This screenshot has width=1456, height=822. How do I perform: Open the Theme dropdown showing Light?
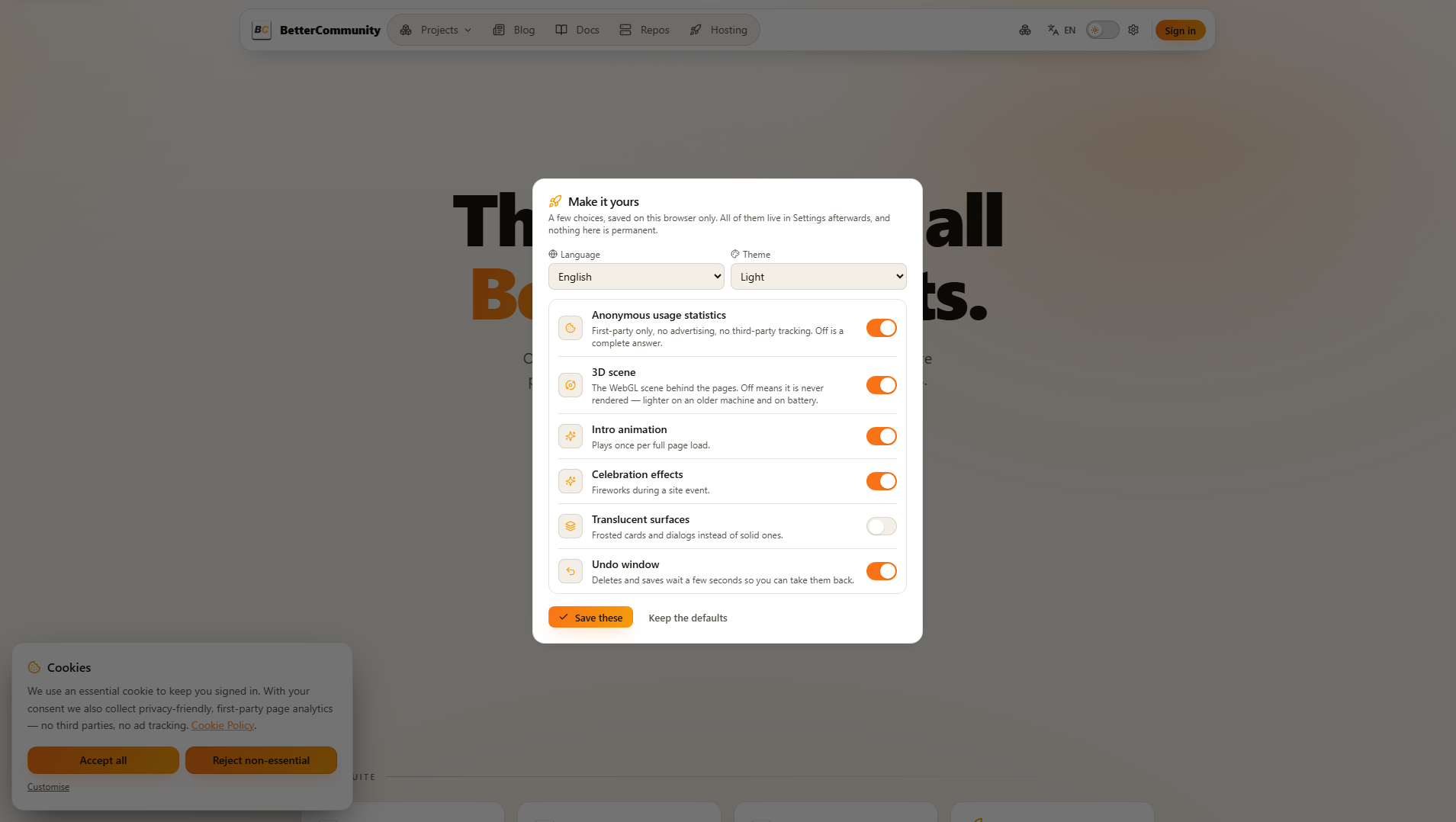[x=818, y=276]
